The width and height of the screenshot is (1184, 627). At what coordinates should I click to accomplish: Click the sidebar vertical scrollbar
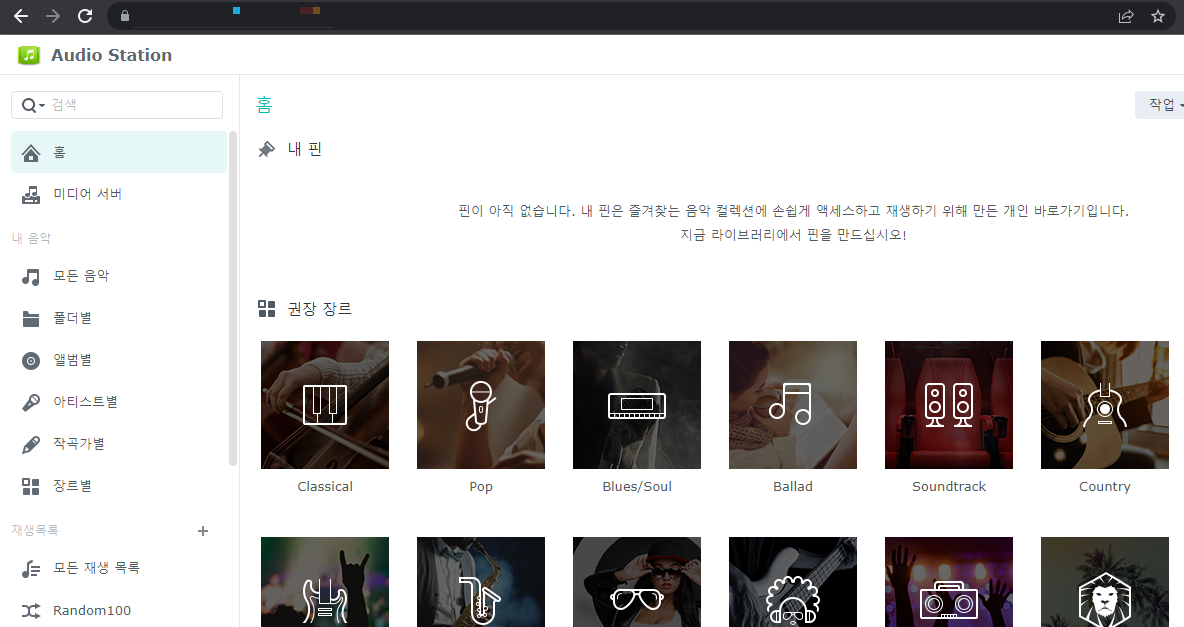click(233, 298)
